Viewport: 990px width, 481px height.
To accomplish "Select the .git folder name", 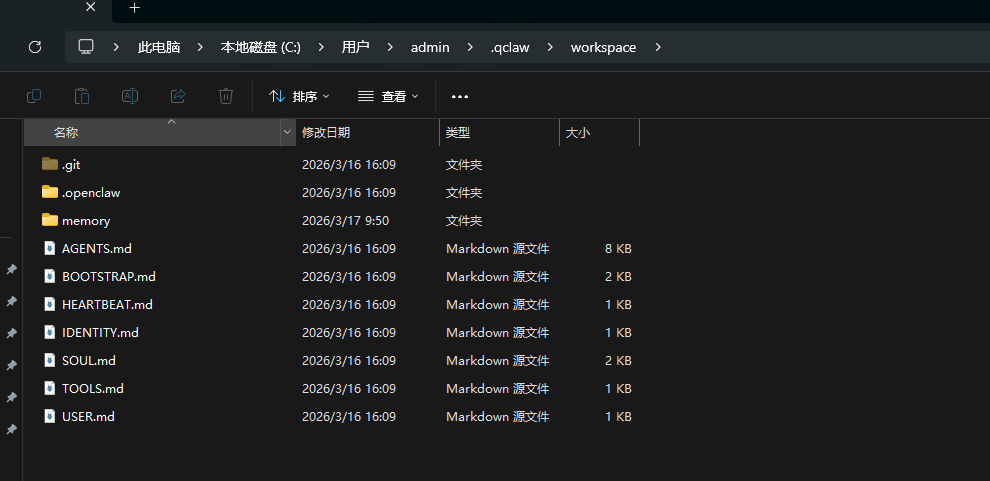I will tap(71, 165).
